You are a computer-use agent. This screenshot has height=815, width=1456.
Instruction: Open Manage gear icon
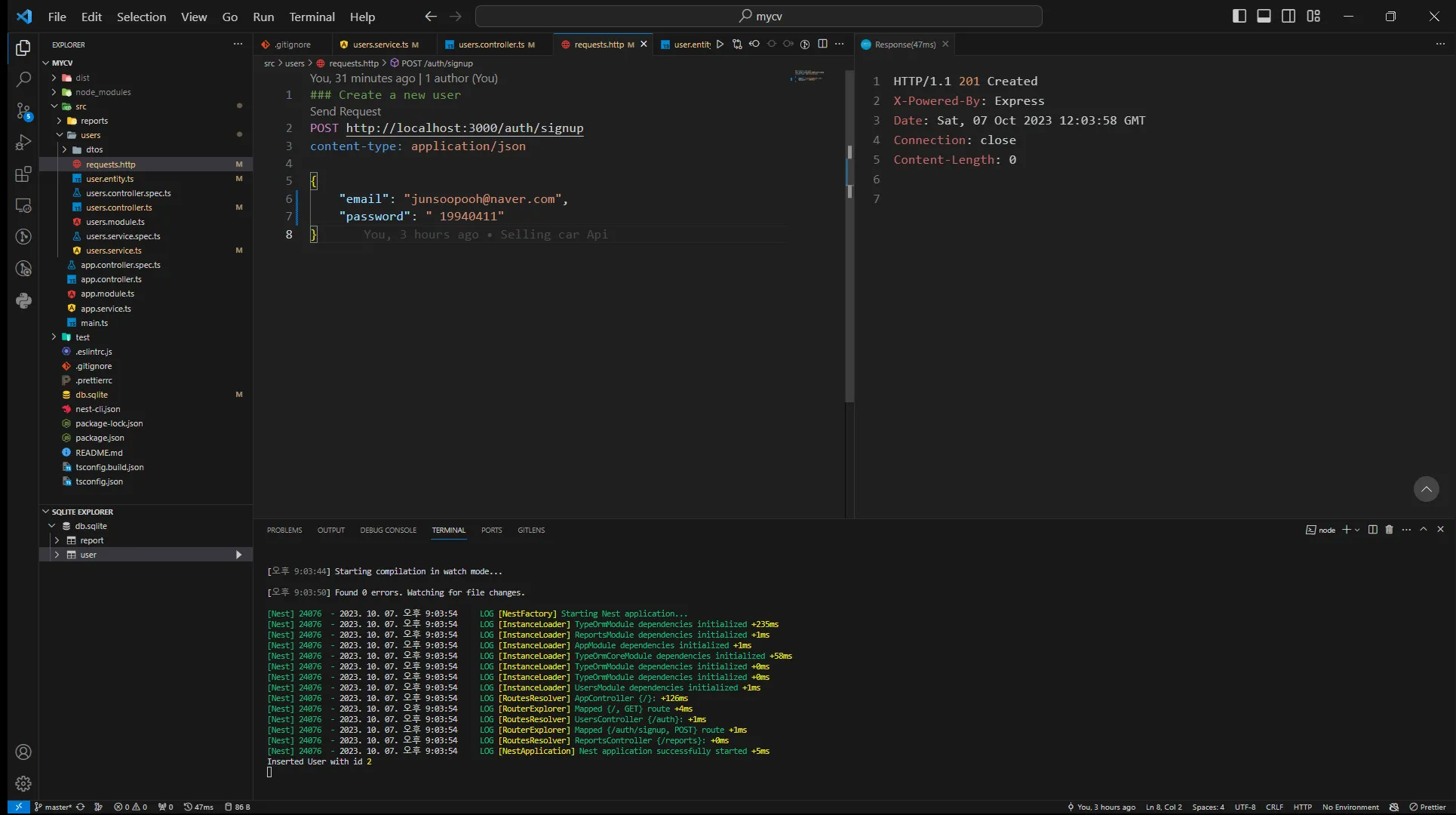point(23,783)
